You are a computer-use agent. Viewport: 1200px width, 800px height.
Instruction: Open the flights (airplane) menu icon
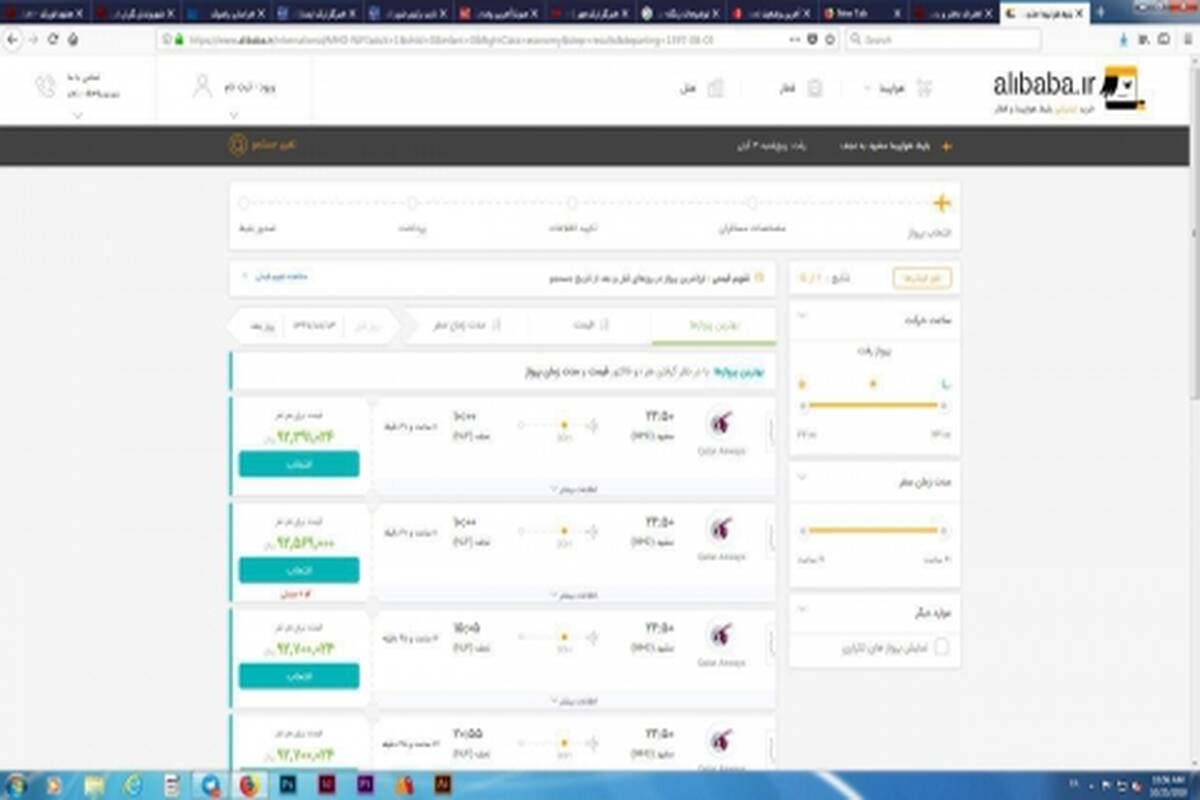923,88
